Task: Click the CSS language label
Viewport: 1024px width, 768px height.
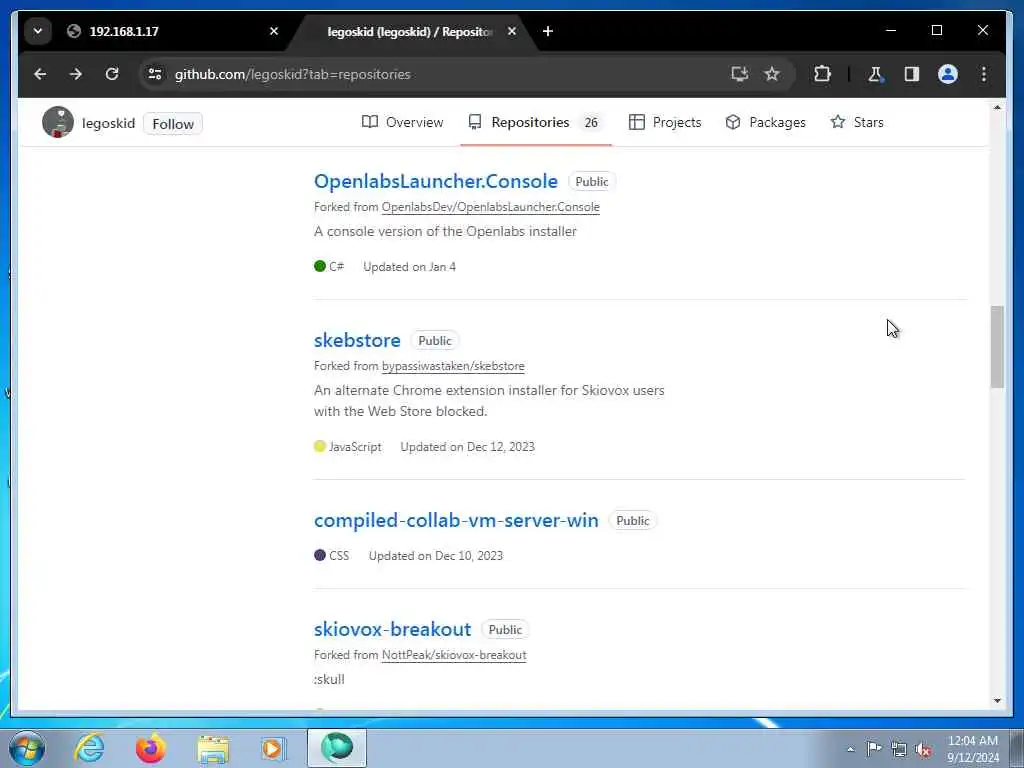Action: (339, 556)
